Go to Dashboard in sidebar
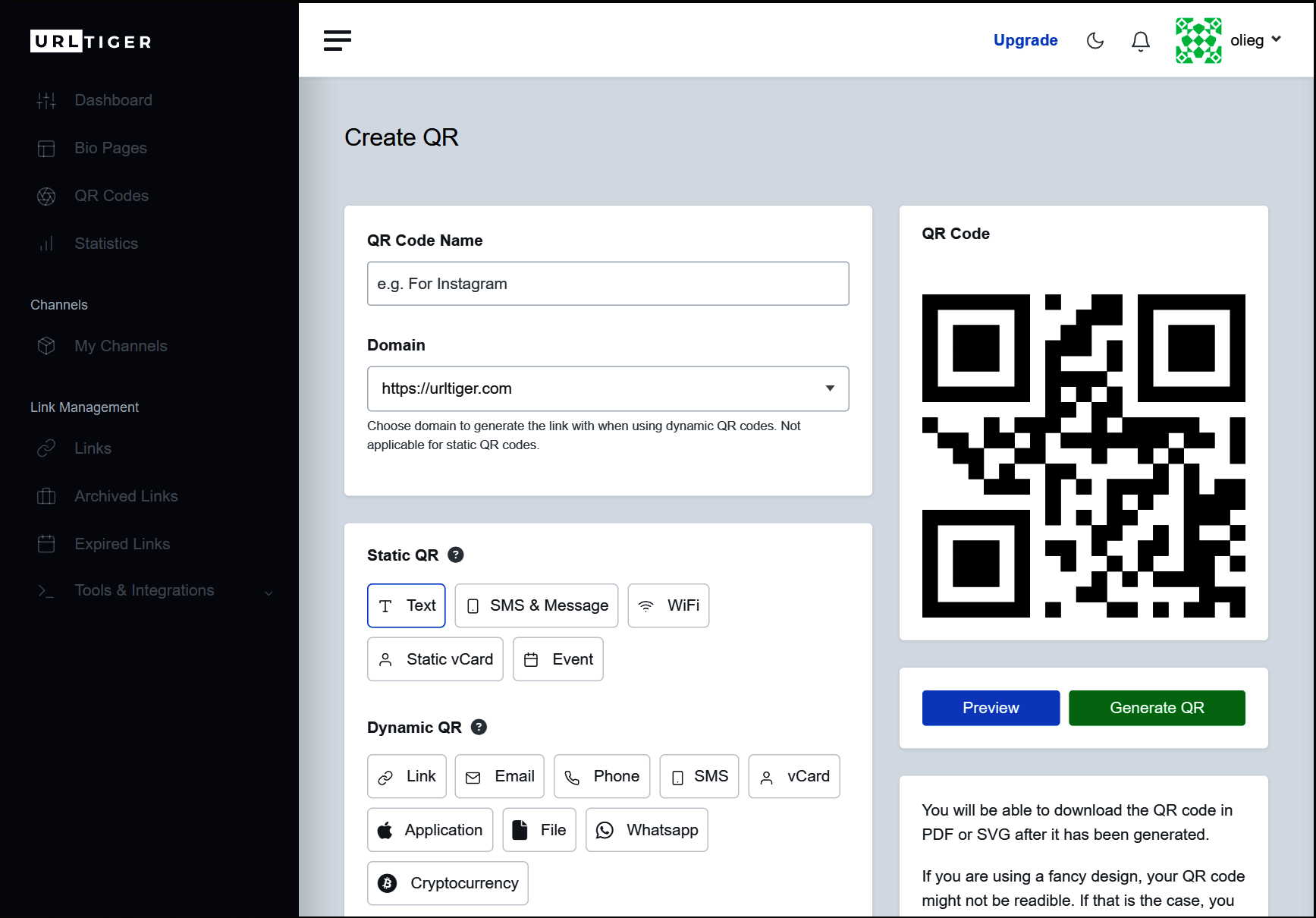 point(113,100)
